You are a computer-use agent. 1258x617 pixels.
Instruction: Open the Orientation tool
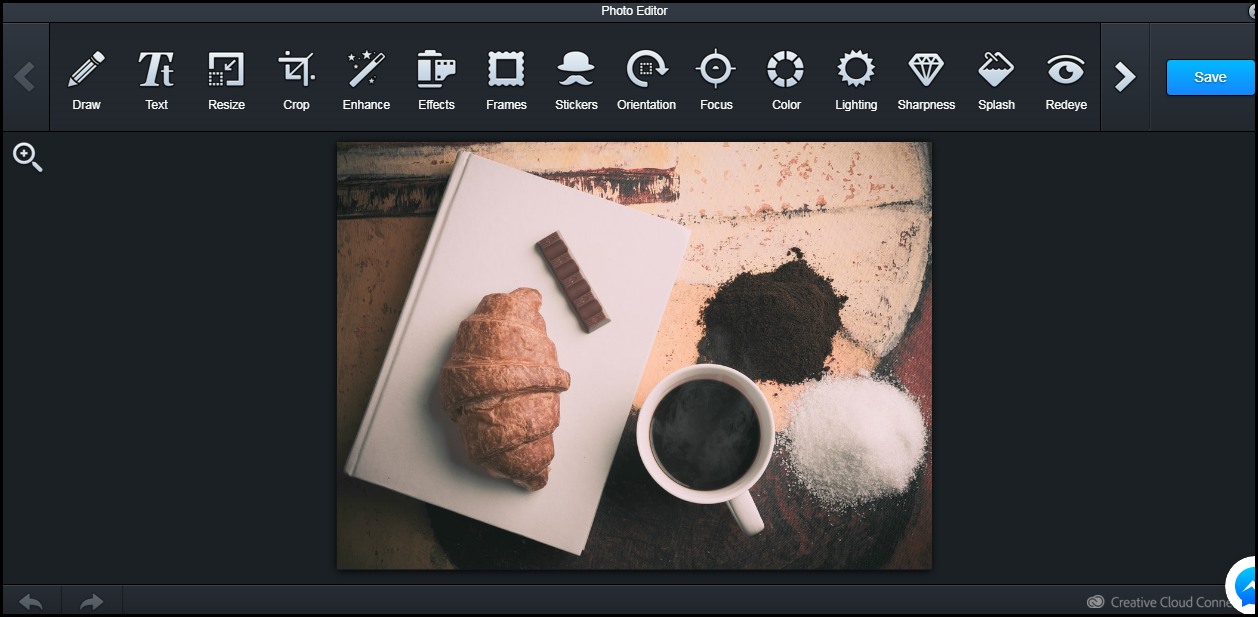(x=646, y=78)
